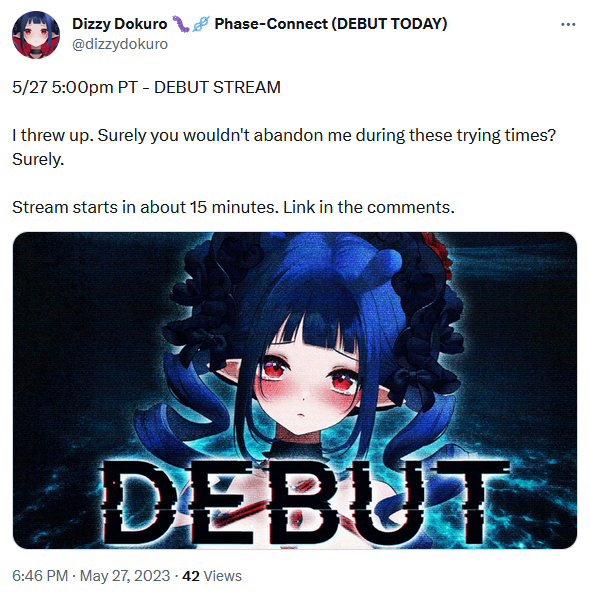Click the 5/27 5:00pm PT DEBUT STREAM line
The width and height of the screenshot is (590, 596).
click(146, 87)
